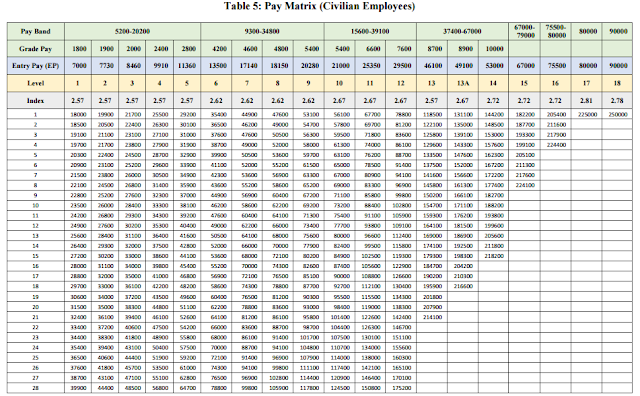Screen dimensions: 640x396
Task: Click the 15600-39100 pay band cell
Action: point(370,31)
